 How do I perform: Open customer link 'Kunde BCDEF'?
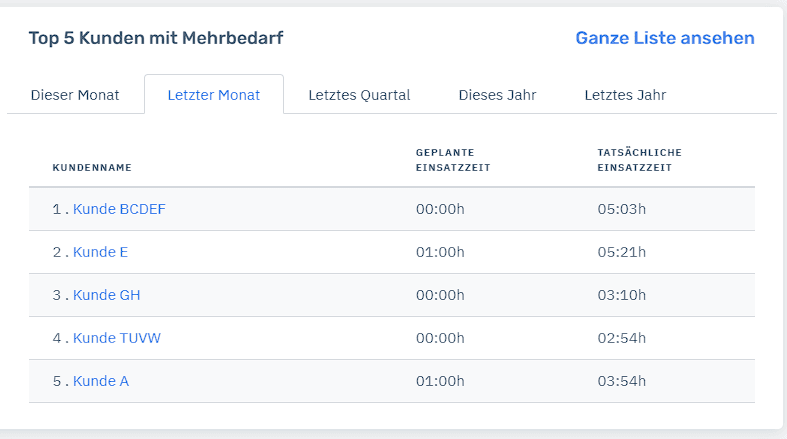119,209
